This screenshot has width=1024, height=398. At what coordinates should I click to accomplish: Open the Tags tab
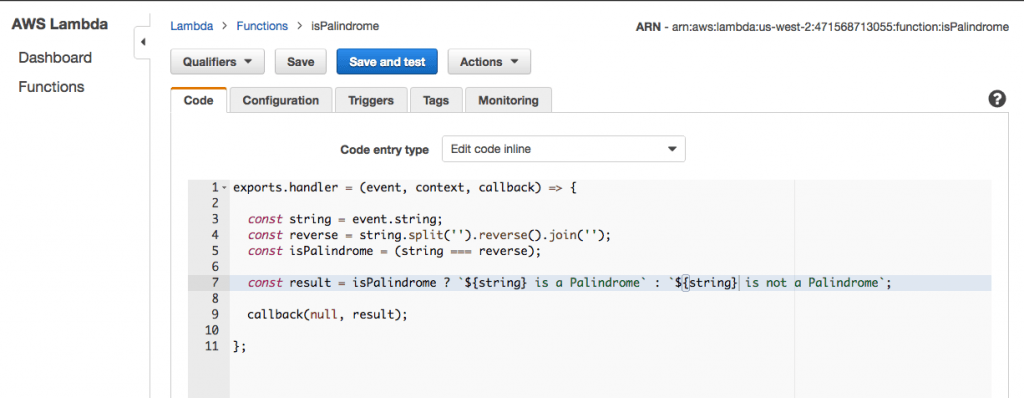coord(436,101)
